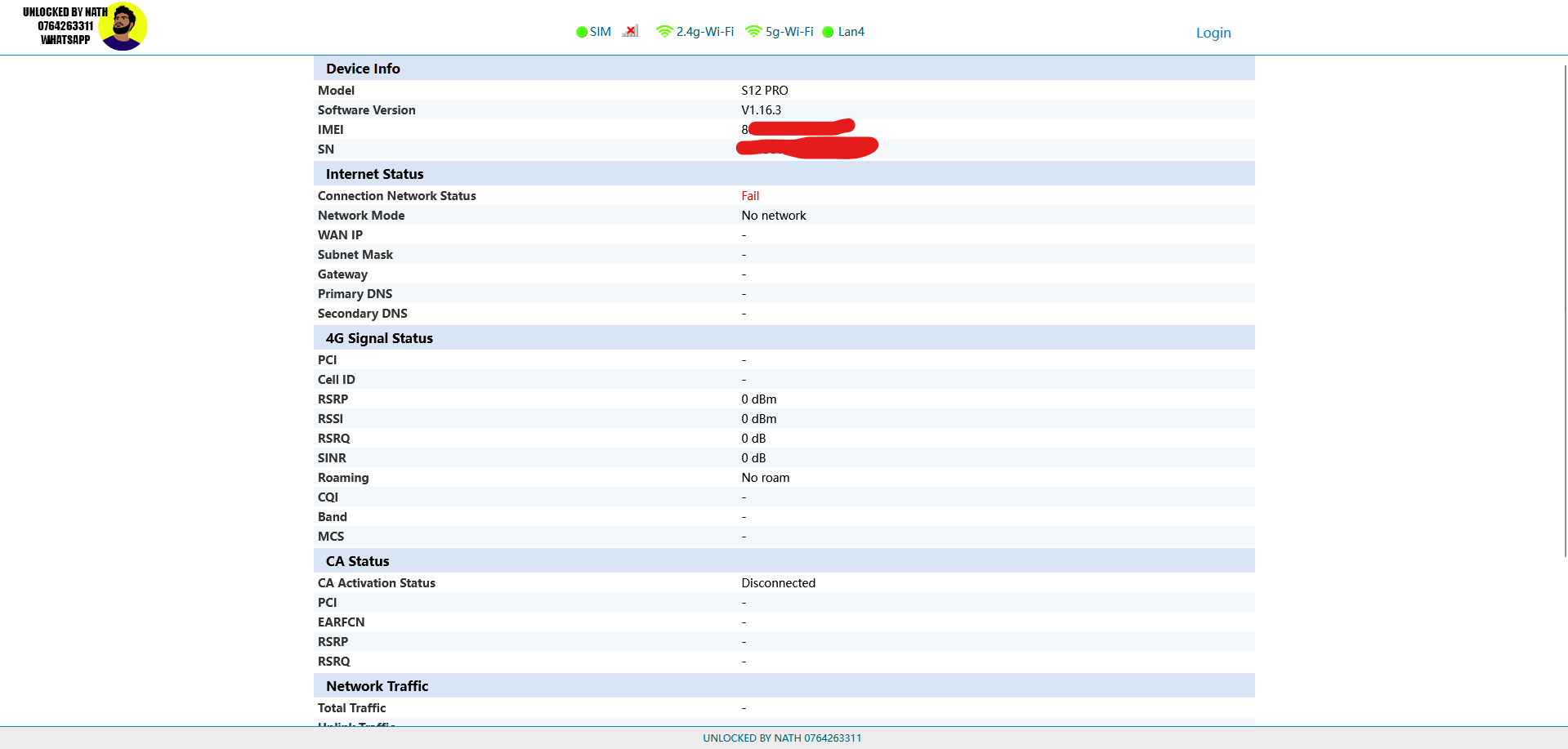Viewport: 1568px width, 749px height.
Task: Click the Login link
Action: (x=1213, y=33)
